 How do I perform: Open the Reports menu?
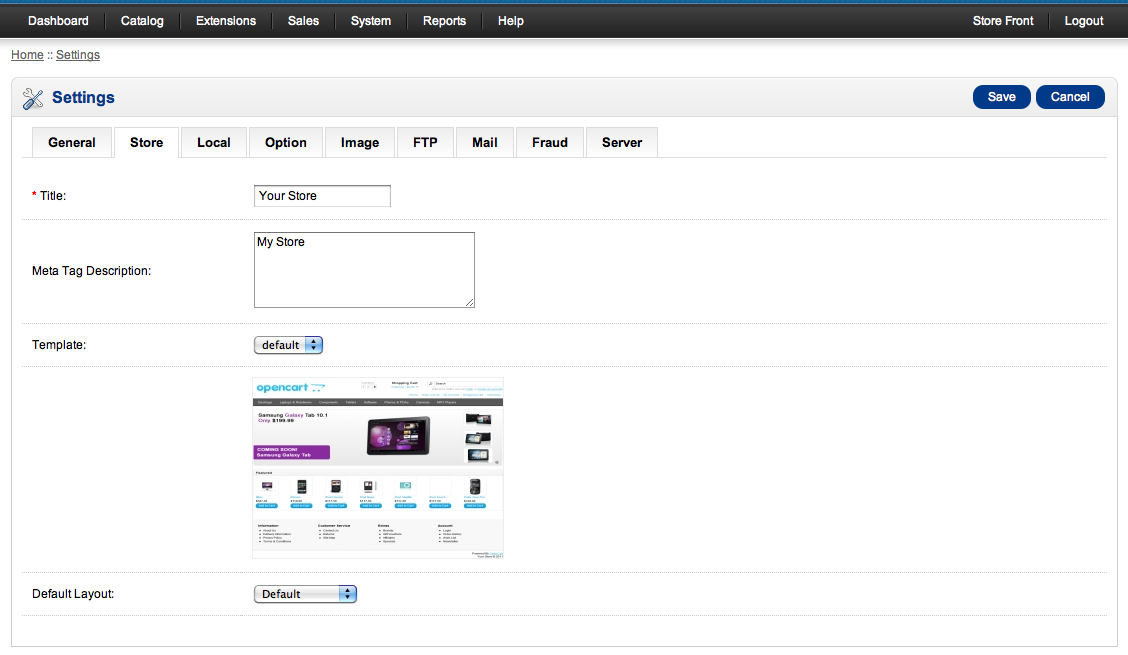pos(444,20)
